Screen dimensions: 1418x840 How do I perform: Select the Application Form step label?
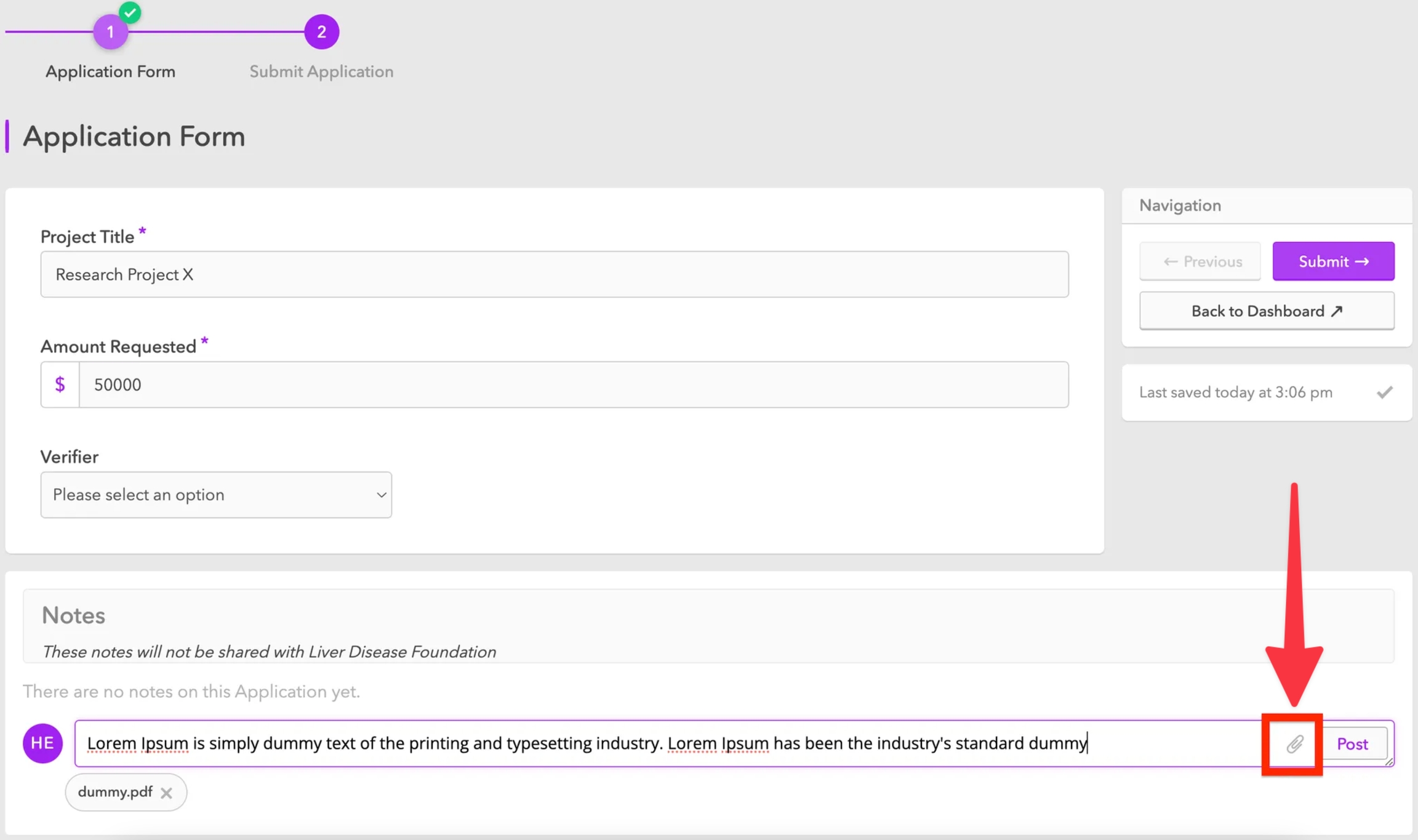tap(110, 71)
